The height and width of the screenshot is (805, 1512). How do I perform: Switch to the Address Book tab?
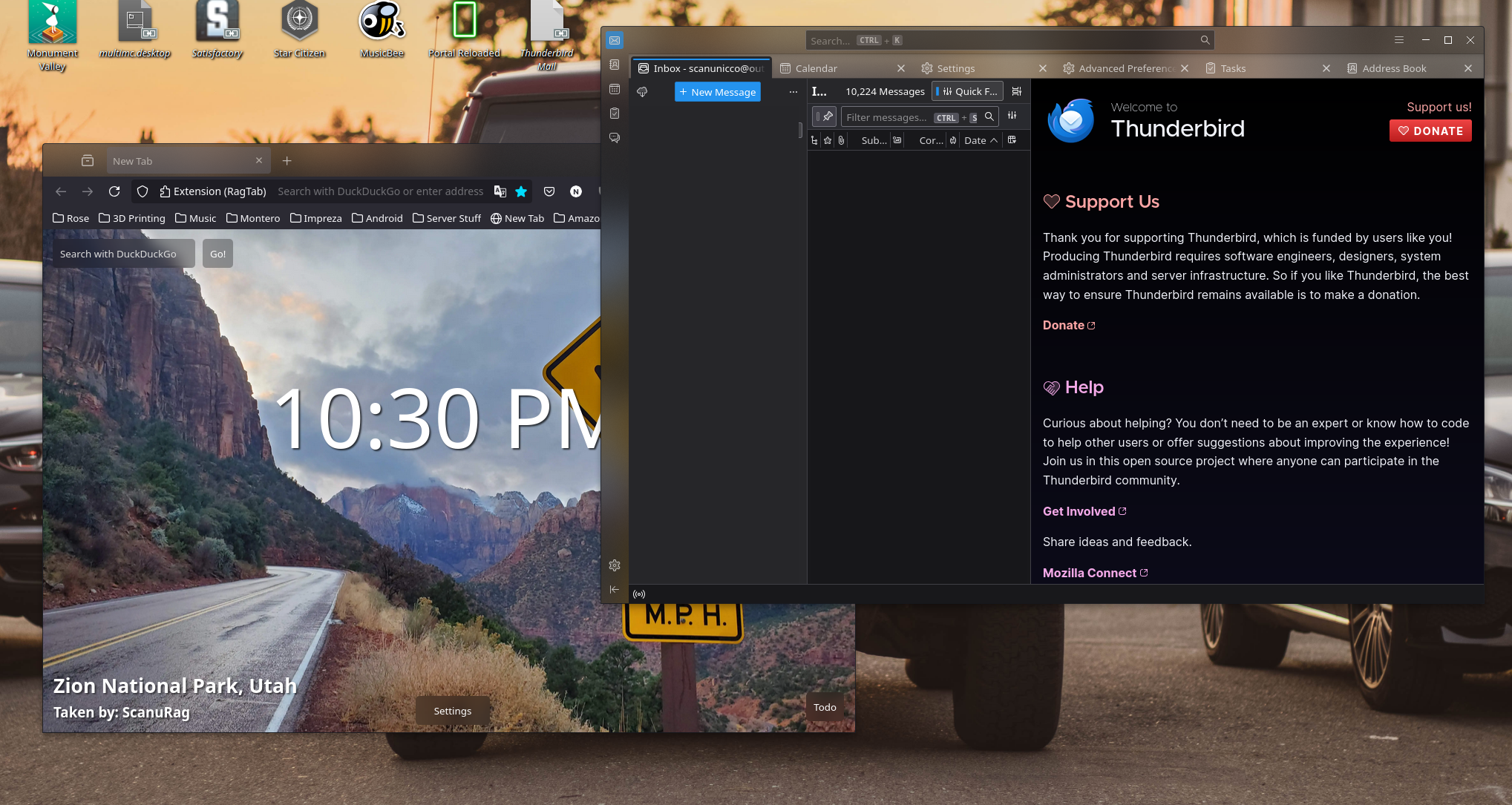pyautogui.click(x=1394, y=68)
